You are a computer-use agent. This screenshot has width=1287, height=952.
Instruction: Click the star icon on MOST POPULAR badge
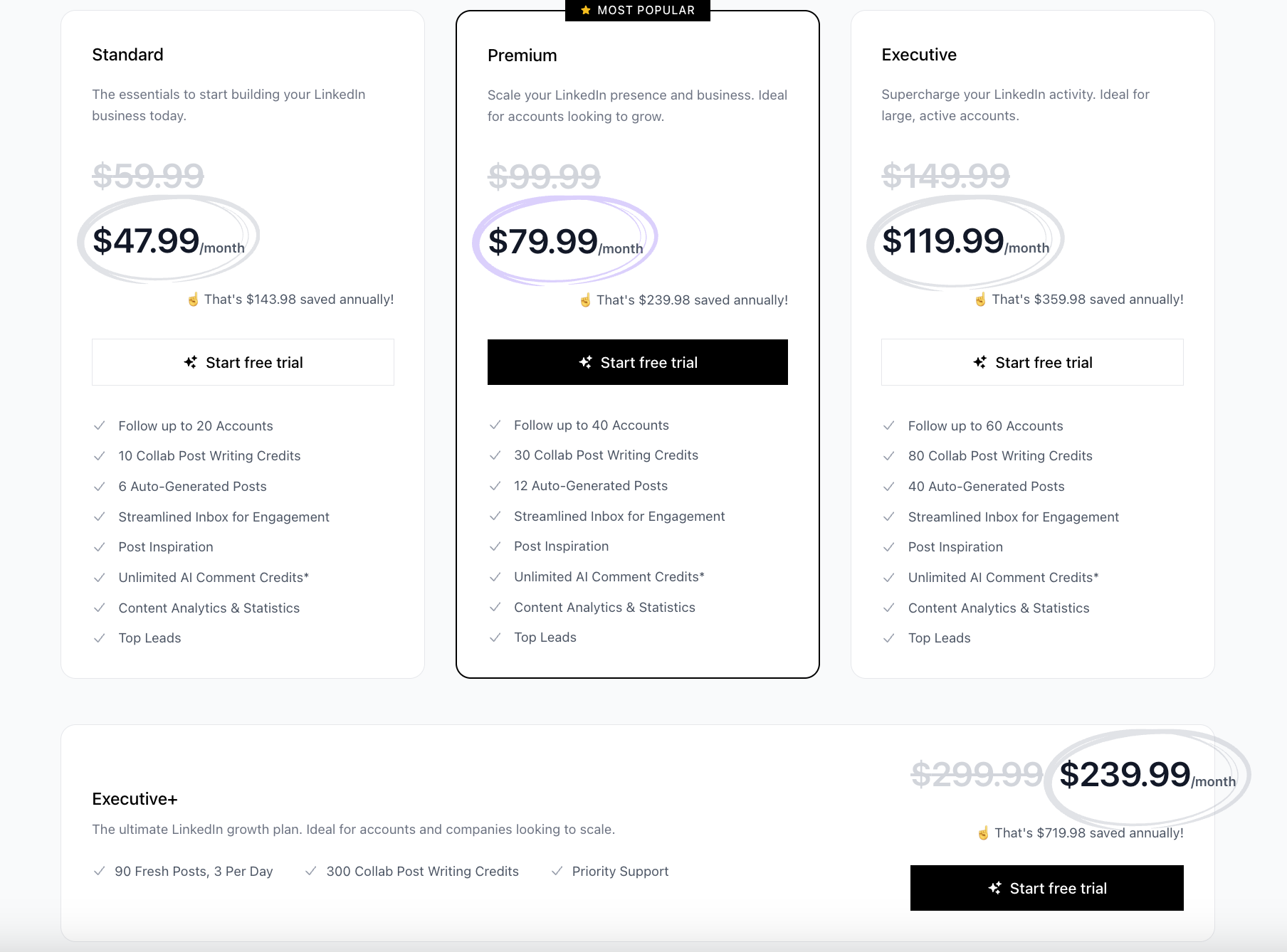pos(585,10)
